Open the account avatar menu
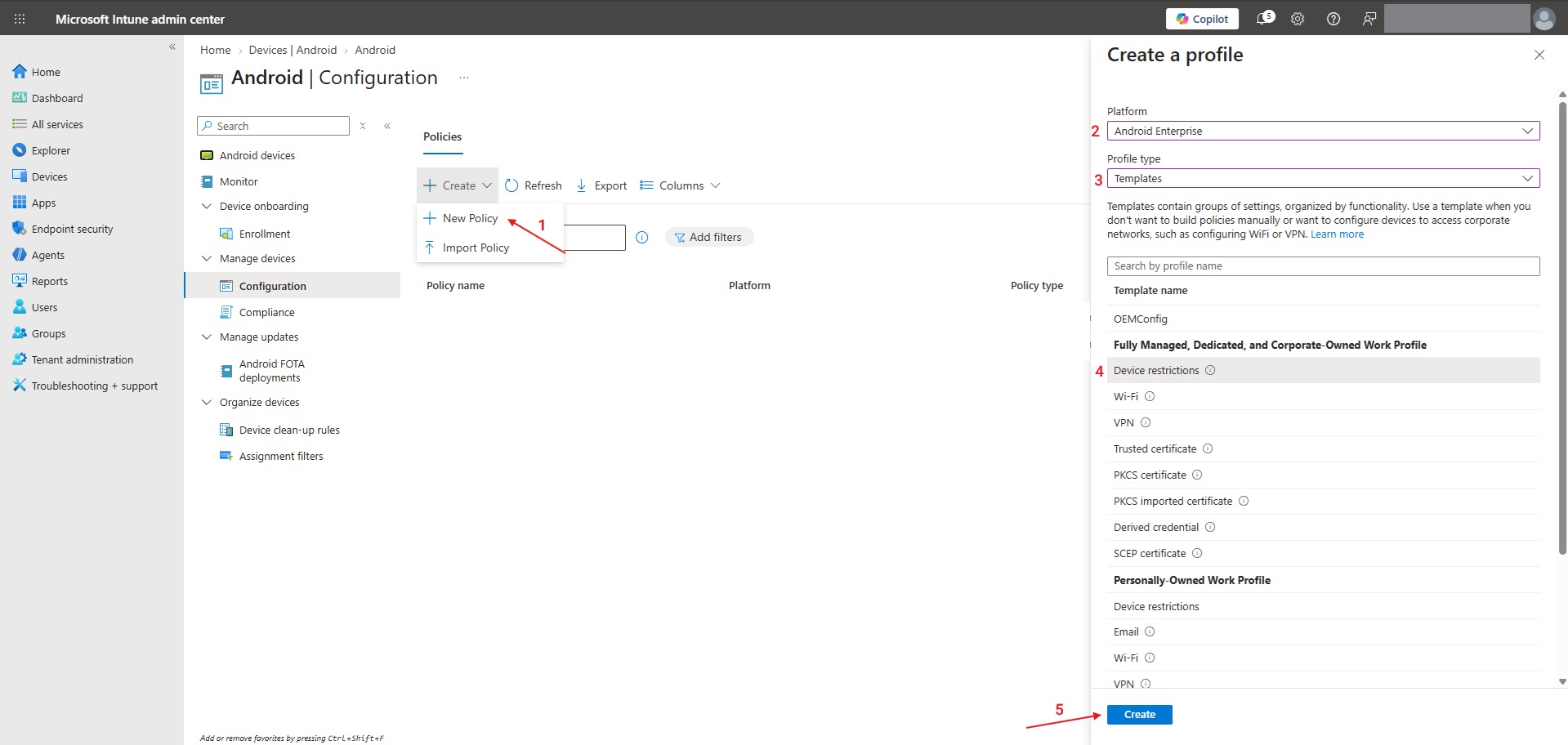Viewport: 1568px width, 745px height. (x=1544, y=19)
